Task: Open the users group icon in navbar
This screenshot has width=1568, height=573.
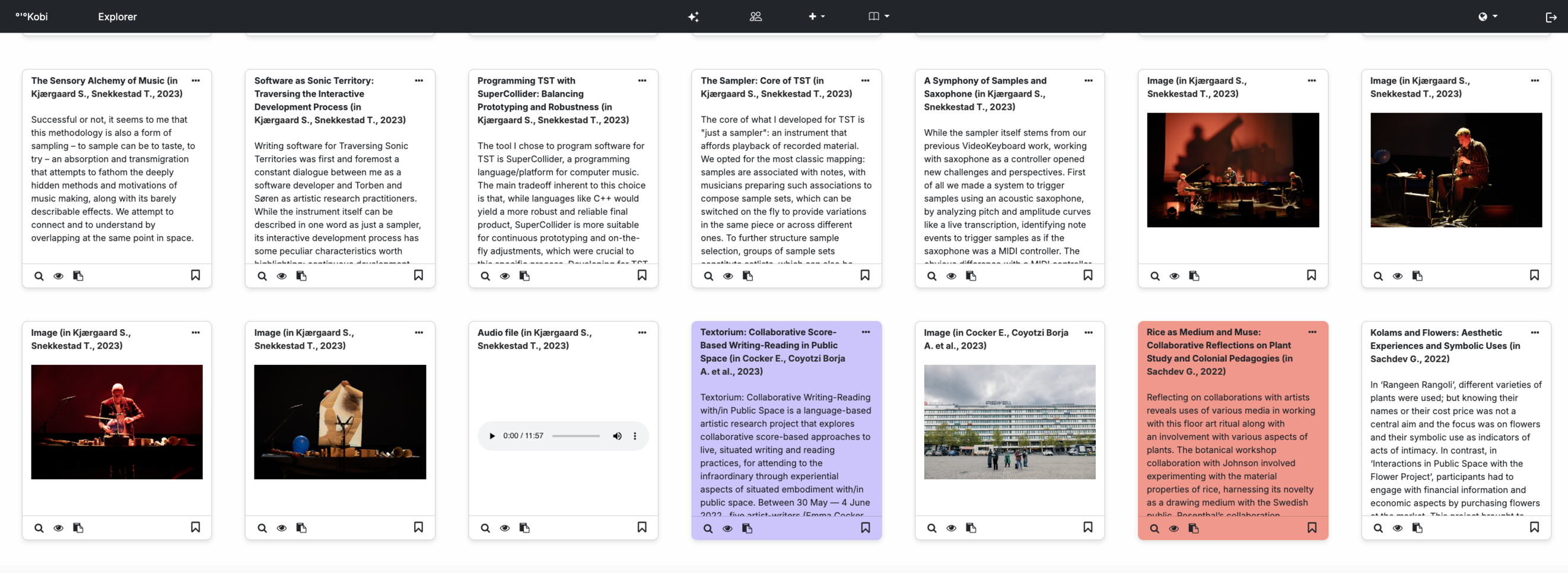Action: pos(755,17)
